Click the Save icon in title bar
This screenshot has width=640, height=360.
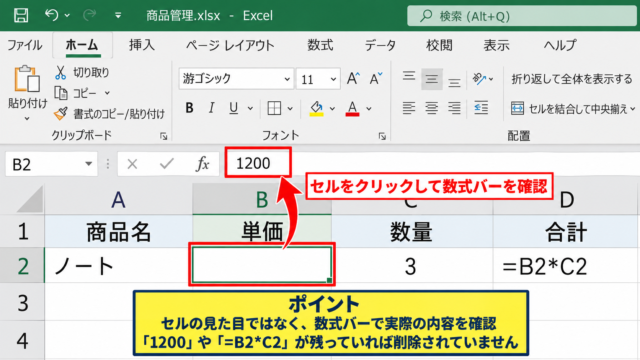pyautogui.click(x=21, y=16)
